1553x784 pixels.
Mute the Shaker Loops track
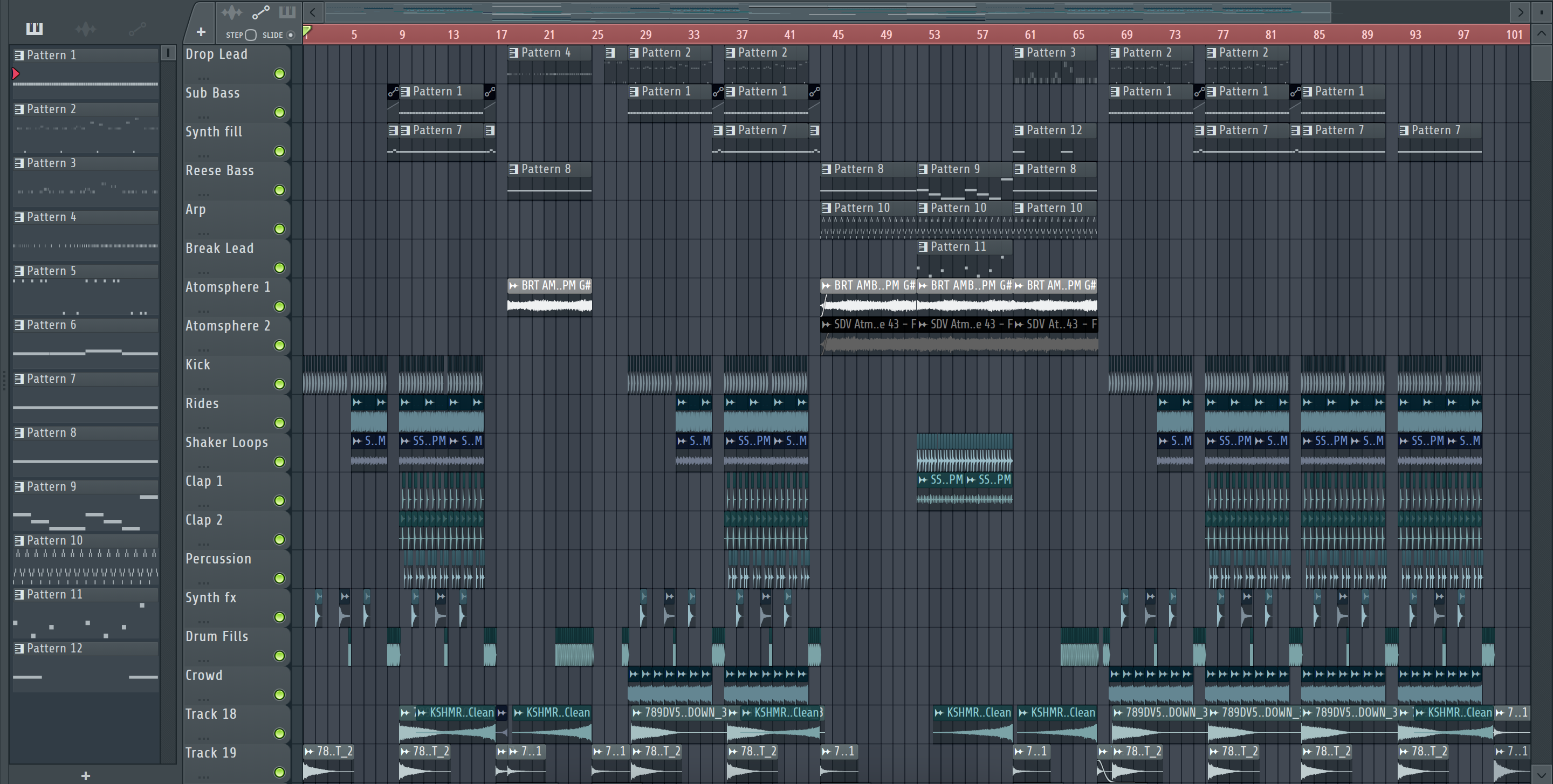pos(280,462)
